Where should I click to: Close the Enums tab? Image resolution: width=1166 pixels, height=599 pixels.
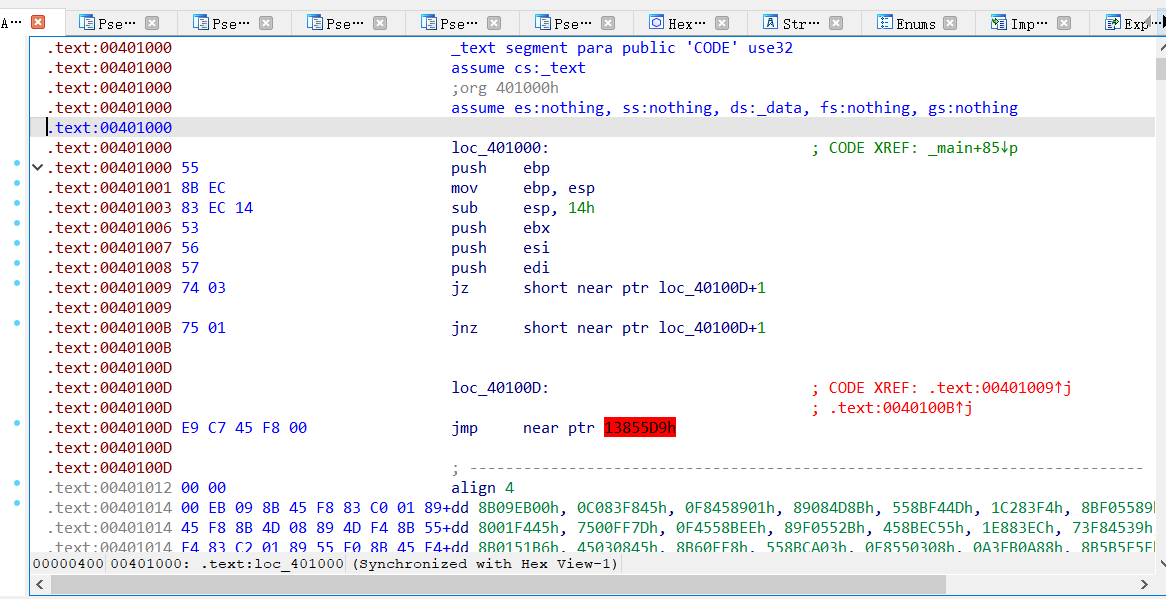[950, 23]
